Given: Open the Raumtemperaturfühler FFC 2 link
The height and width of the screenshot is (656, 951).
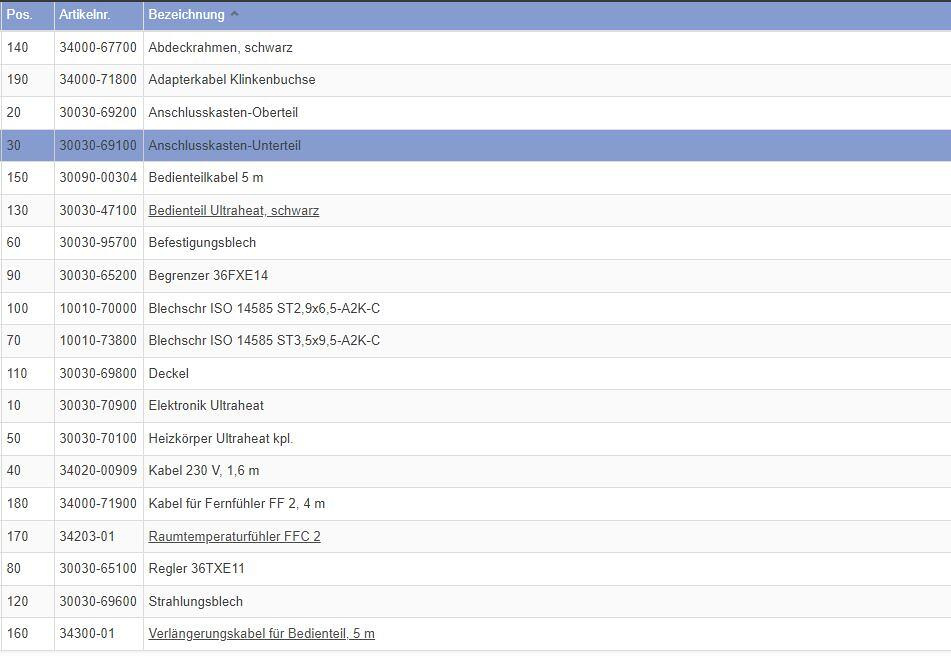Looking at the screenshot, I should tap(234, 537).
